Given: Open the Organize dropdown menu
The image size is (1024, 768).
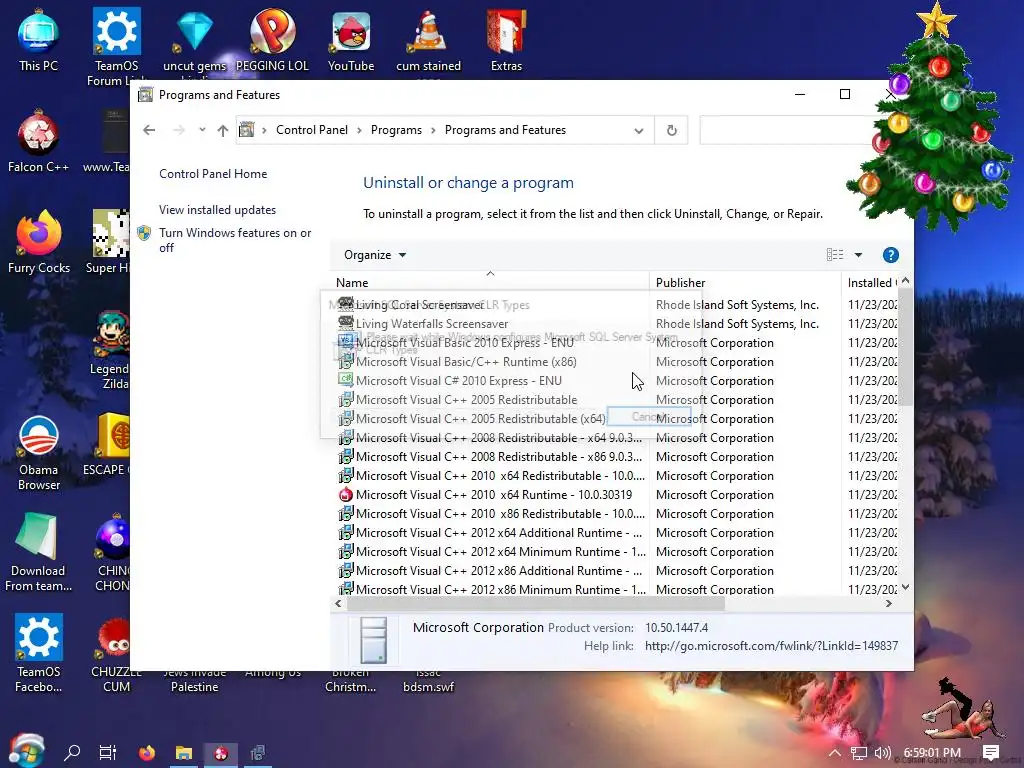Looking at the screenshot, I should coord(375,255).
